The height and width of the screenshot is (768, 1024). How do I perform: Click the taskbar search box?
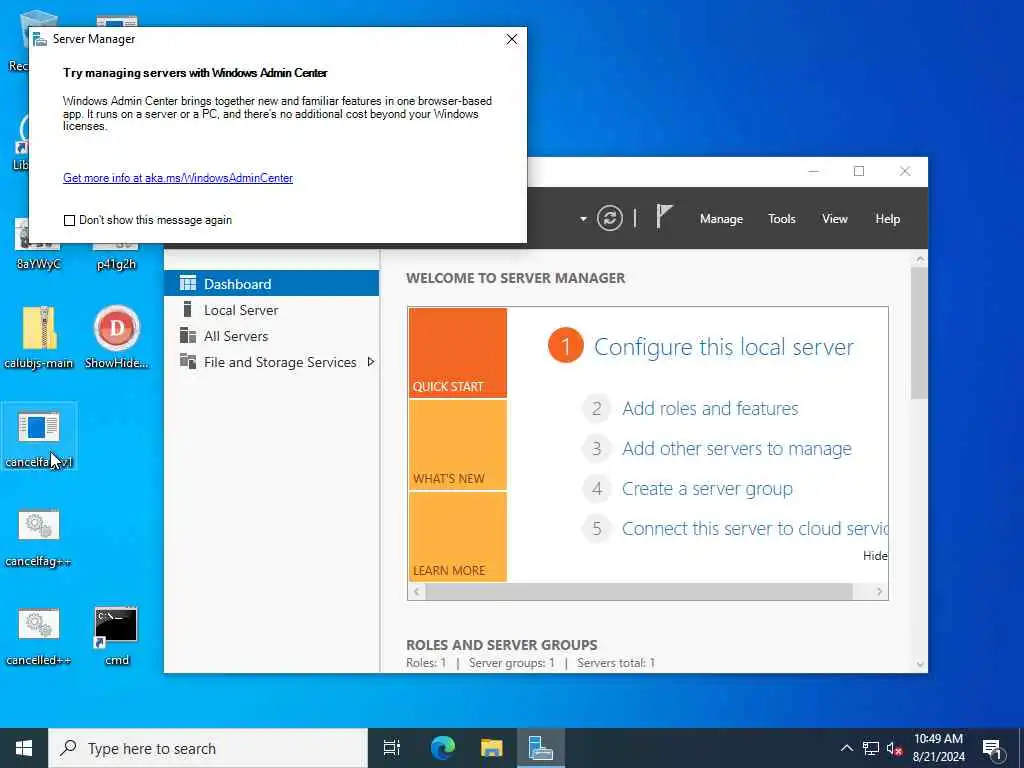[x=208, y=748]
